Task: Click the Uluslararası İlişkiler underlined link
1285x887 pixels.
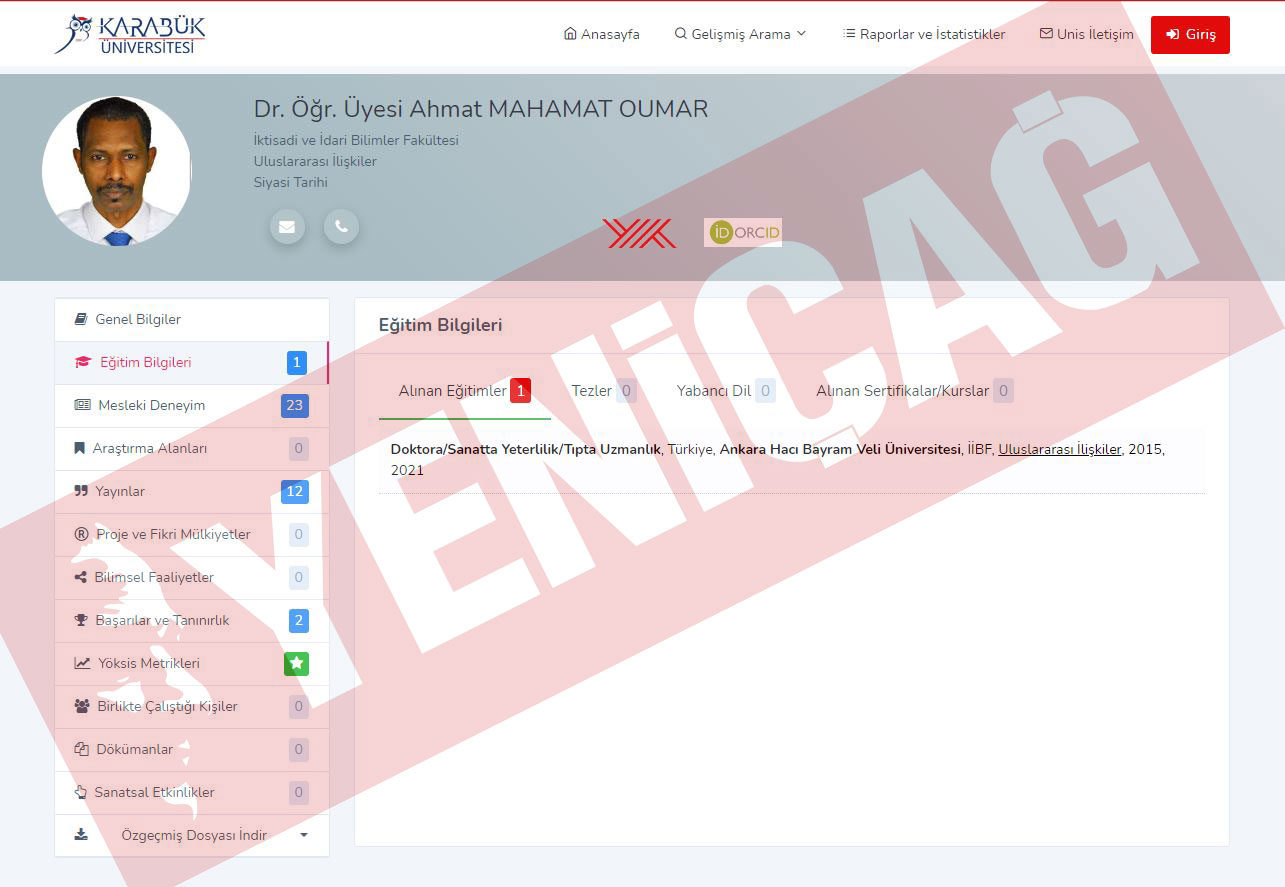Action: 1060,450
